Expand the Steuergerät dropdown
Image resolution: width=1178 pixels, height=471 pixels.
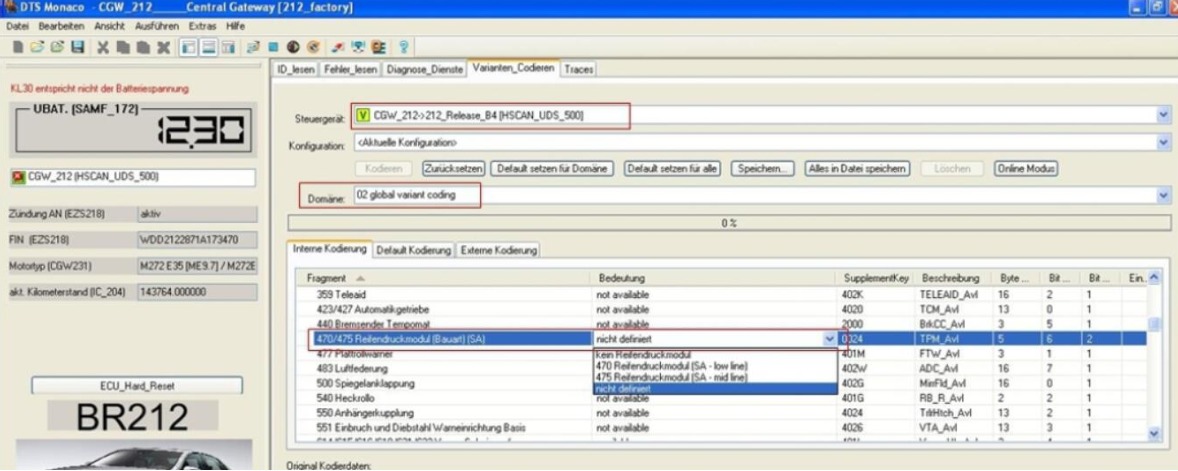tap(1163, 115)
